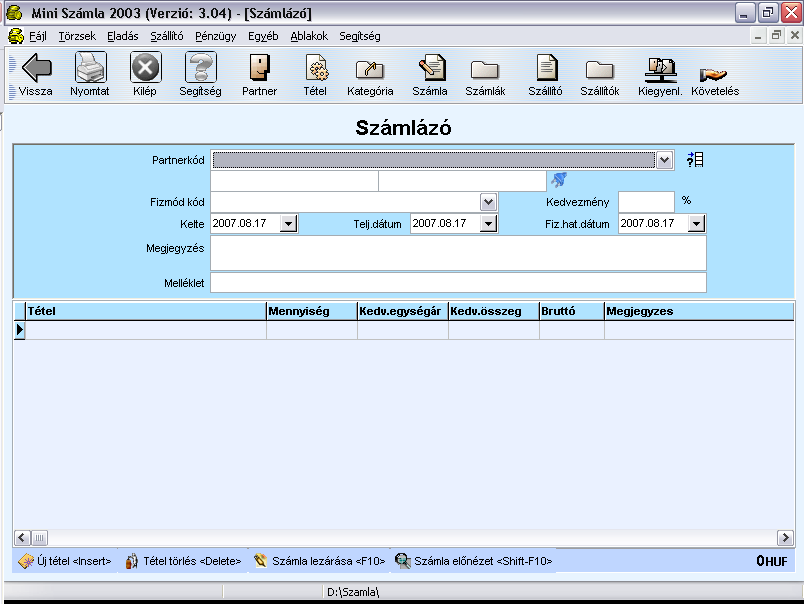Click the right partner field below Partnerkód
The height and width of the screenshot is (604, 804).
point(463,181)
